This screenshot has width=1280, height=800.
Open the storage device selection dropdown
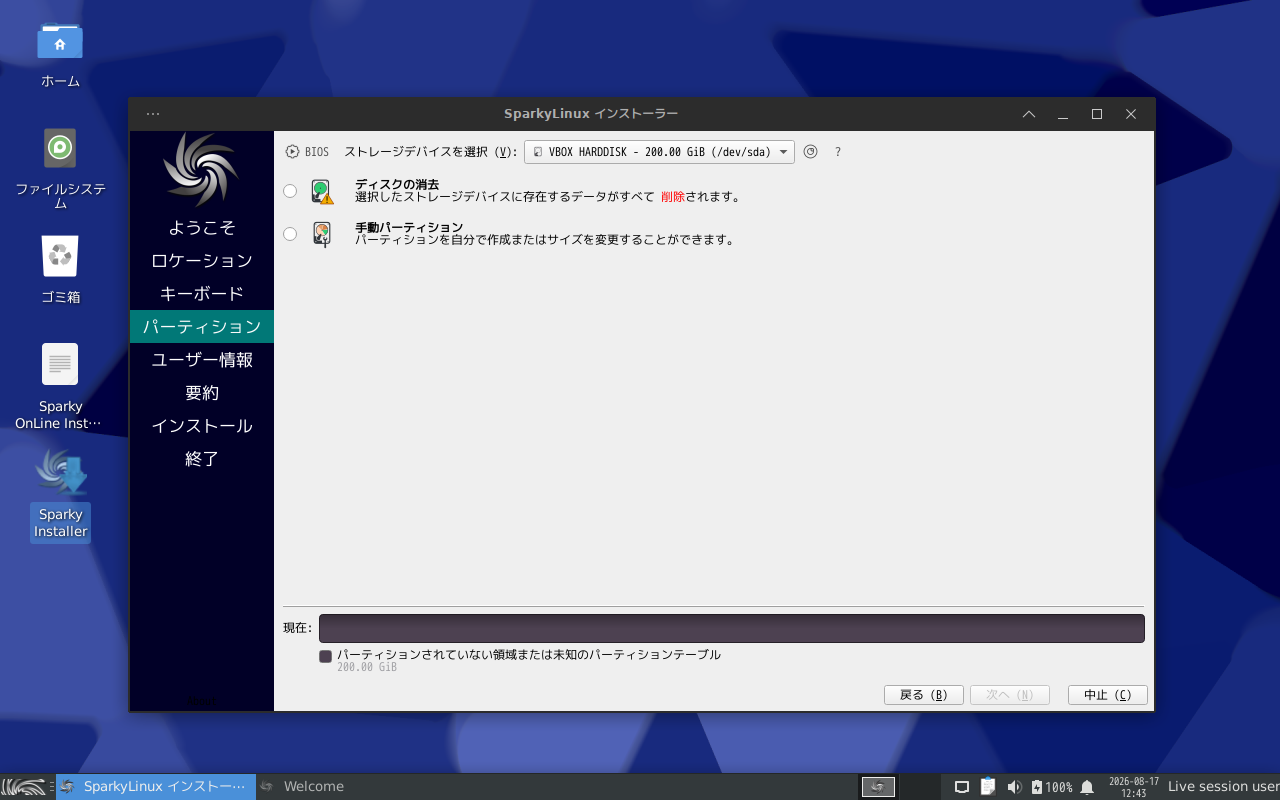(x=659, y=152)
